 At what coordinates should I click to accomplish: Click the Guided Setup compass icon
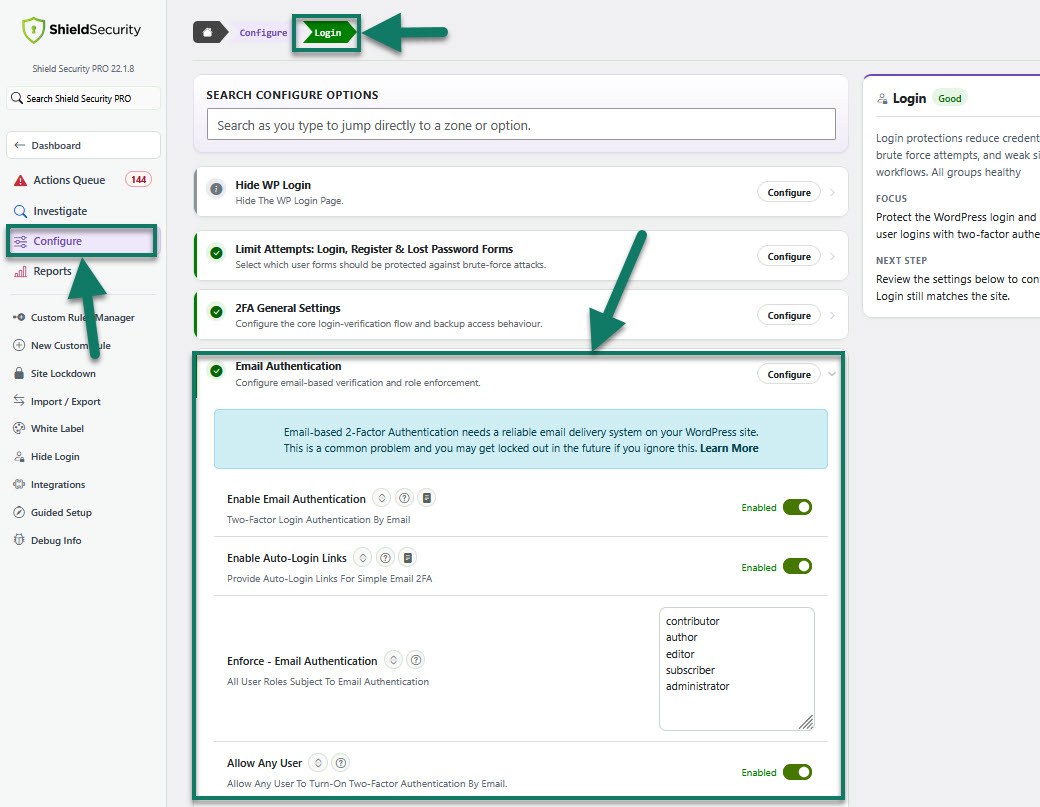tap(19, 513)
